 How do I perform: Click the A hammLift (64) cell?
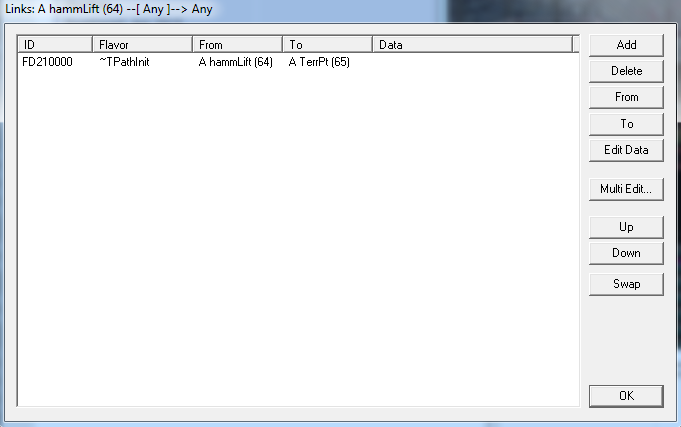point(236,62)
